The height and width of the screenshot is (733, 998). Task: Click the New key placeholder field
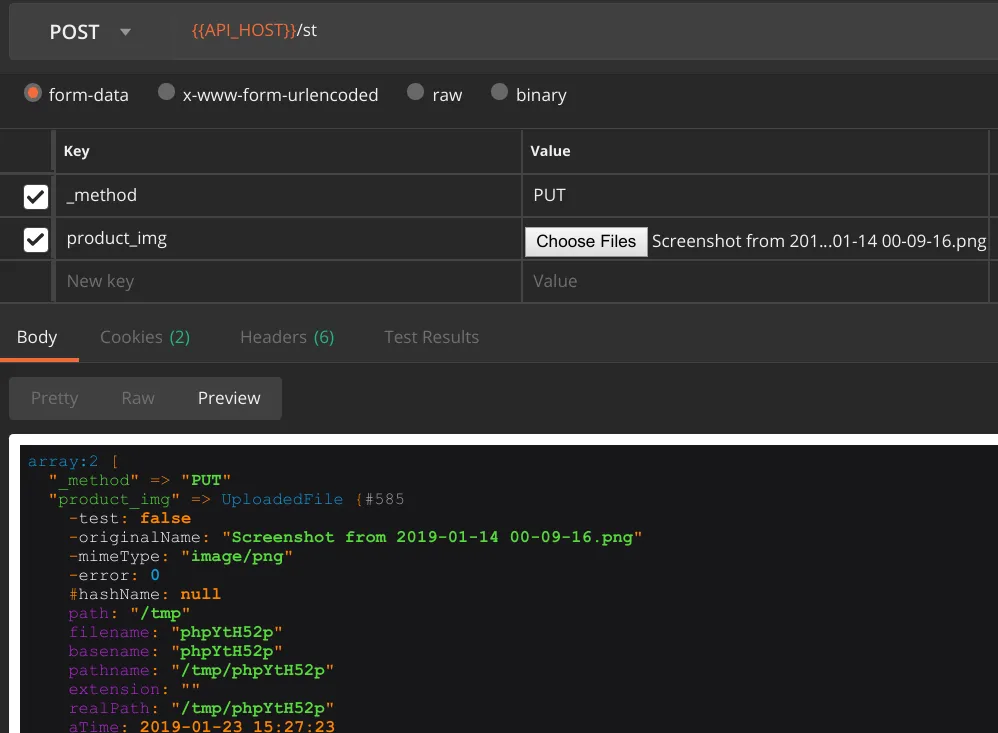[288, 281]
